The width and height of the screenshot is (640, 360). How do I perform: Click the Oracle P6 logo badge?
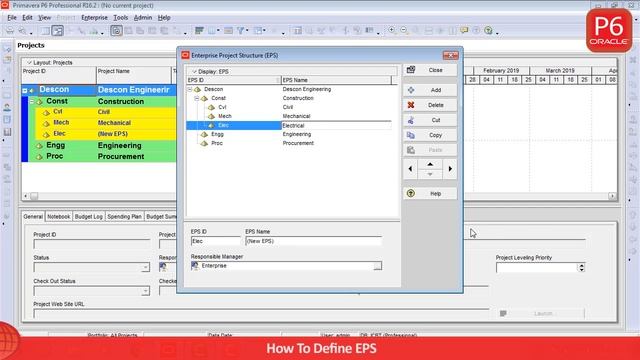tap(609, 31)
